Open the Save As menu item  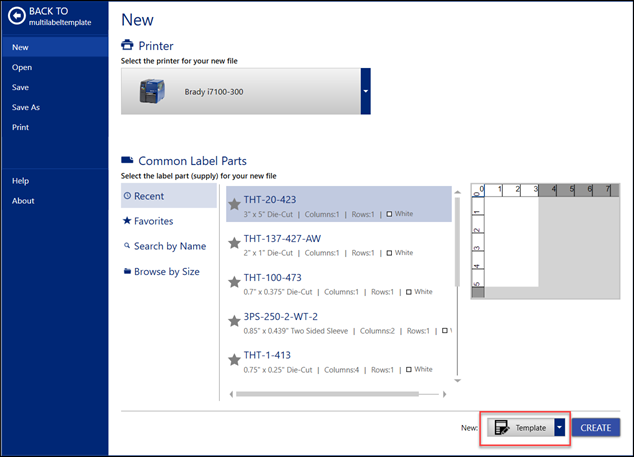pyautogui.click(x=26, y=107)
